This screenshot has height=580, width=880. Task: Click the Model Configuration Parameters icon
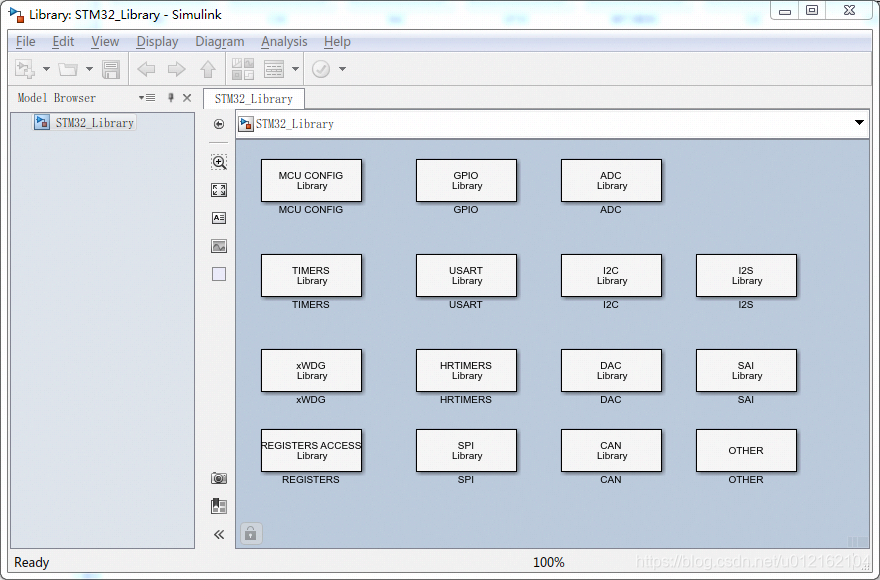pyautogui.click(x=274, y=69)
